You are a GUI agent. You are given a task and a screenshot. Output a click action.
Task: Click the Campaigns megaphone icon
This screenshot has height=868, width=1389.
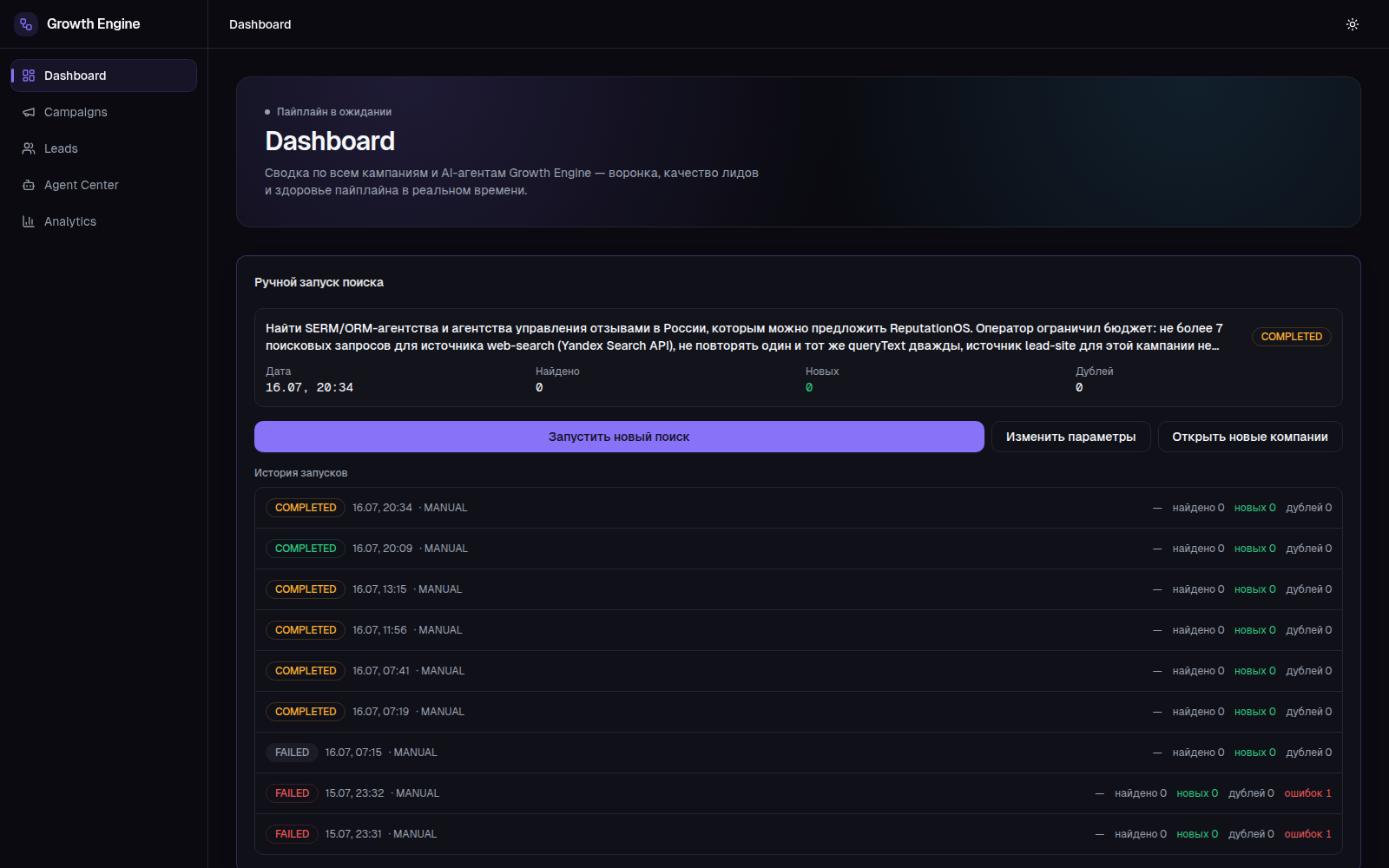click(x=29, y=112)
